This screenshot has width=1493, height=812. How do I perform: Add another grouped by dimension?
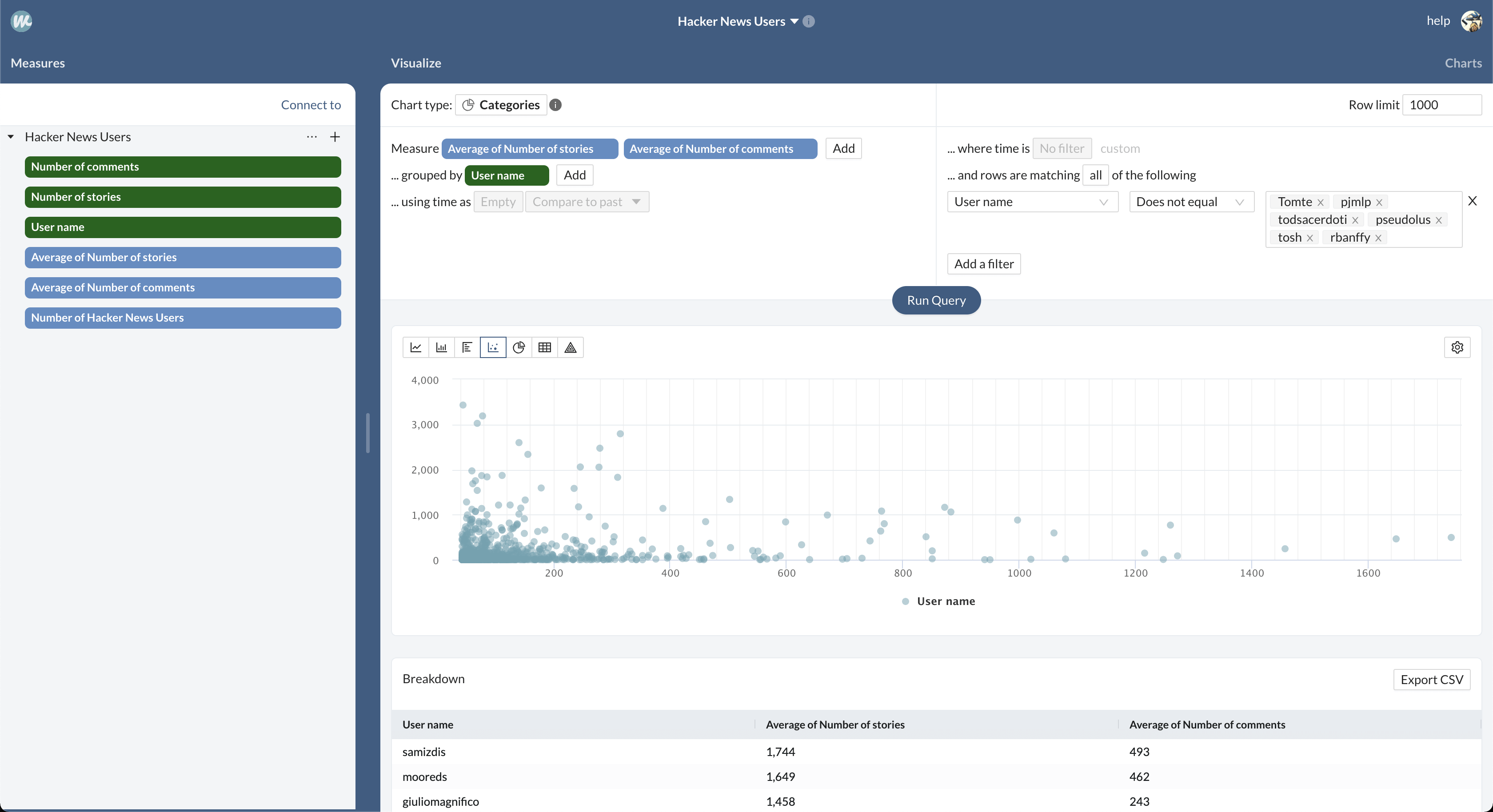(x=575, y=175)
